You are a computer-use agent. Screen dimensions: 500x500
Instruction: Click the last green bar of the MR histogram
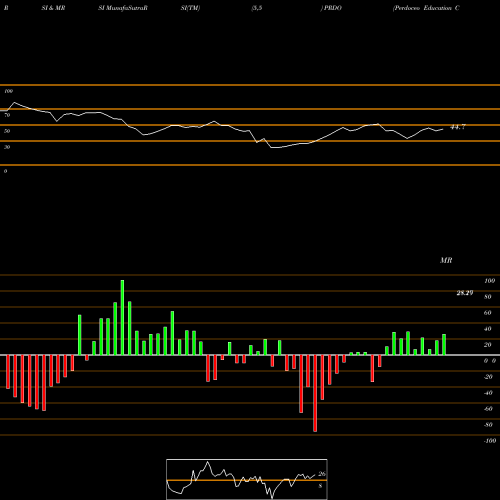click(x=444, y=344)
